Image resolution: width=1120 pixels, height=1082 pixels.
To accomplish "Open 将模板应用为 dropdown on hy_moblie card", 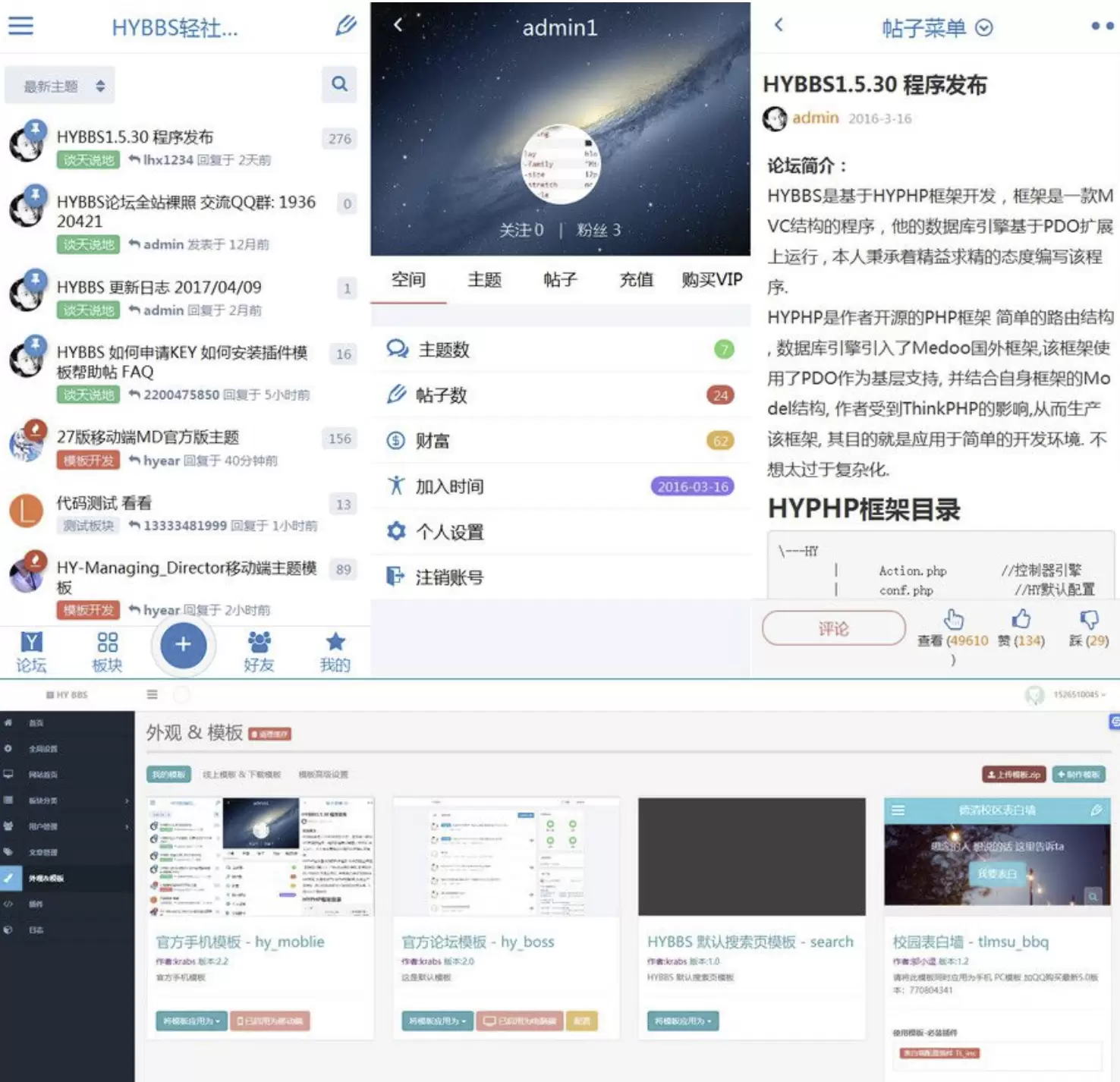I will click(x=191, y=1021).
